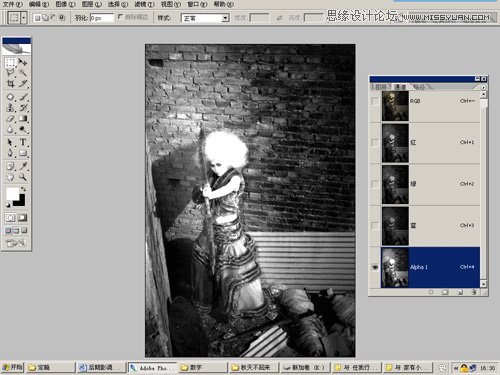
Task: Select the Polygonal Lasso tool
Action: pyautogui.click(x=10, y=73)
